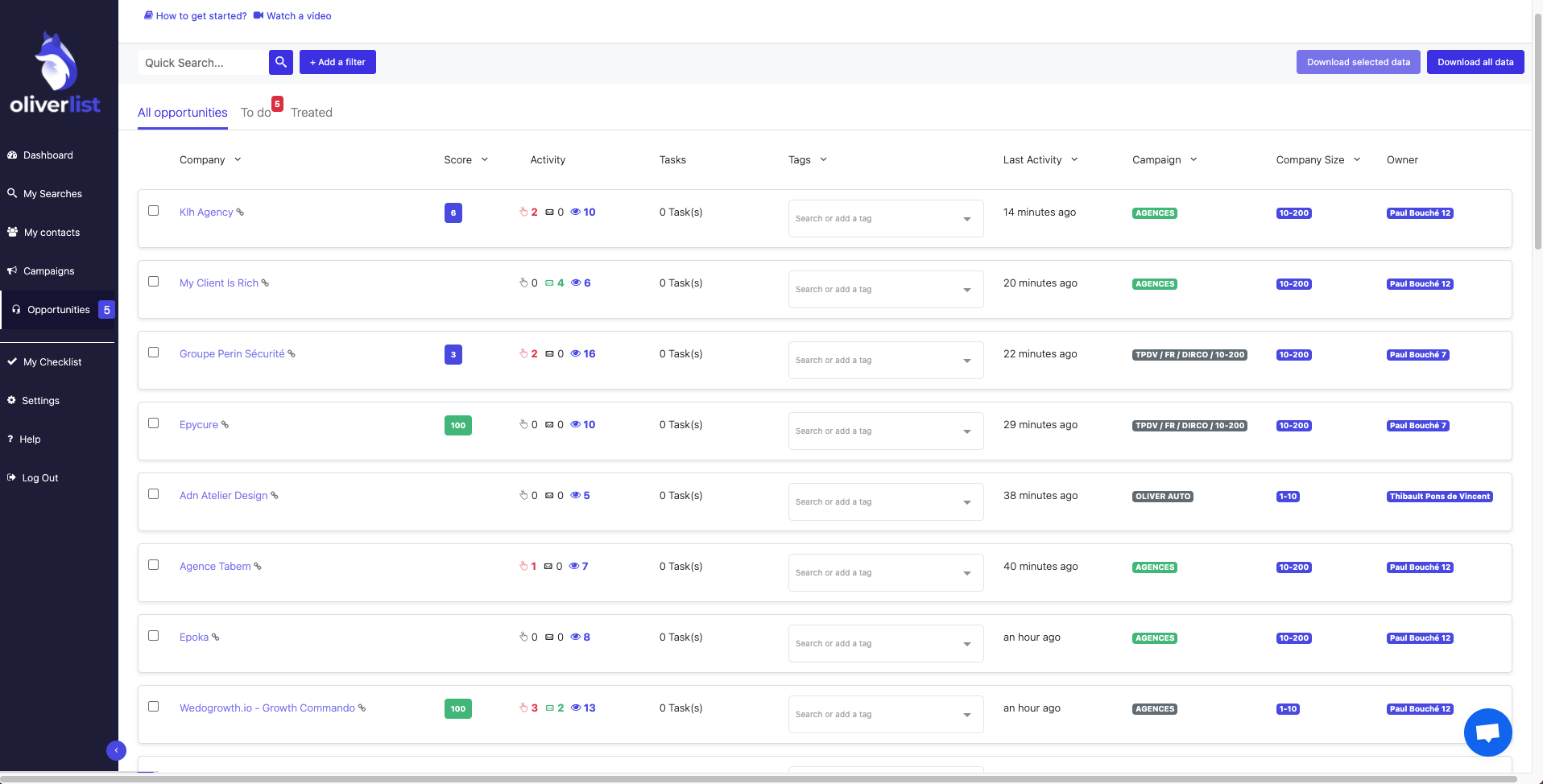Click the link icon beside Klh Agency
Screen dimensions: 1543x784
pyautogui.click(x=240, y=213)
